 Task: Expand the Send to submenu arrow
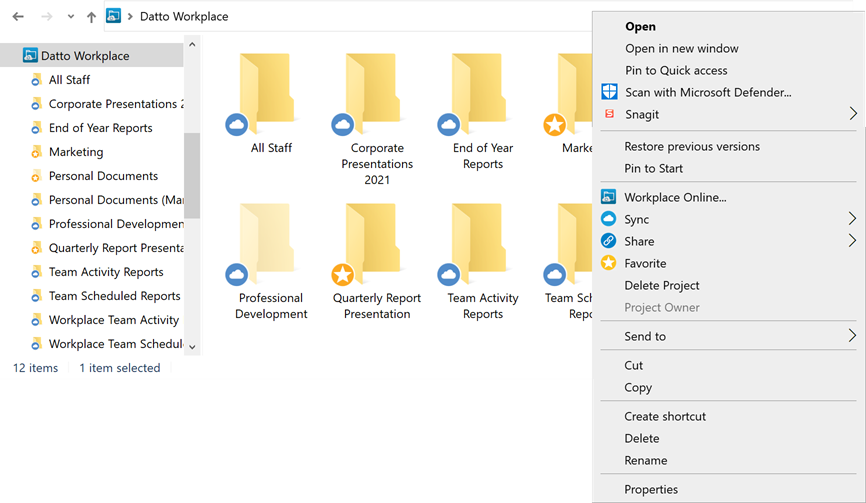(853, 336)
